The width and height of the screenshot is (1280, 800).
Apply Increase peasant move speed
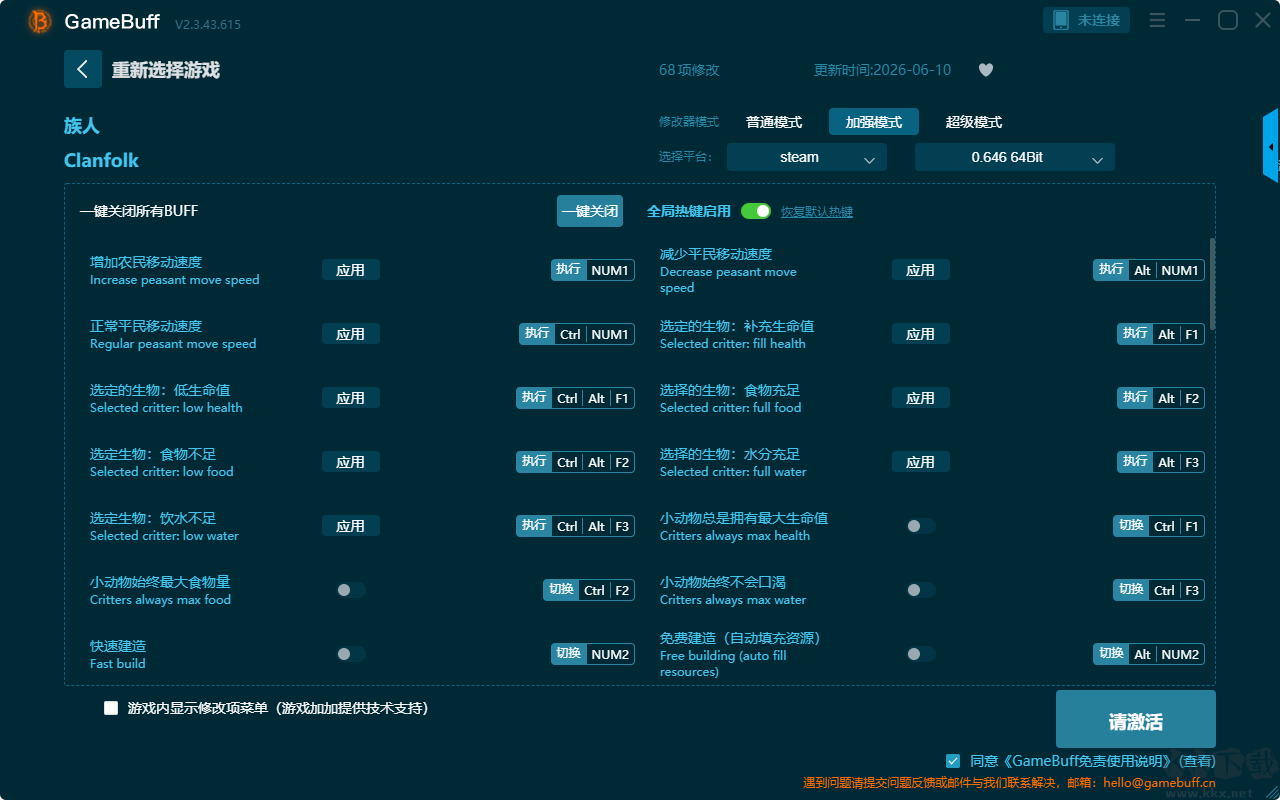tap(351, 270)
